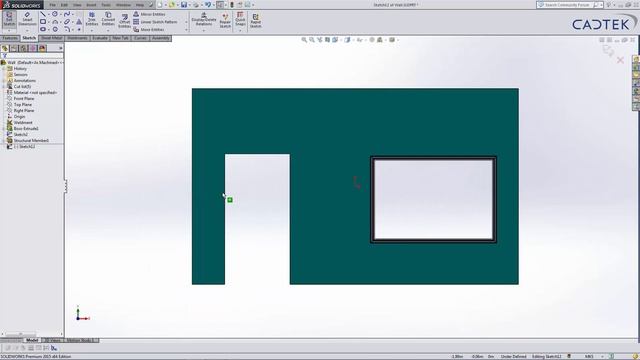
Task: Open the dropdown under Convert Entities
Action: click(x=108, y=30)
